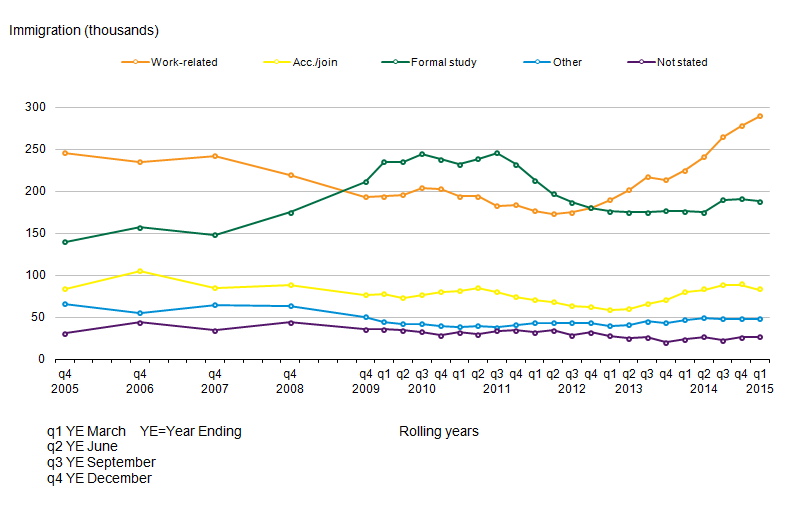
Task: Click the Immigration (thousands) axis title
Action: tap(84, 31)
